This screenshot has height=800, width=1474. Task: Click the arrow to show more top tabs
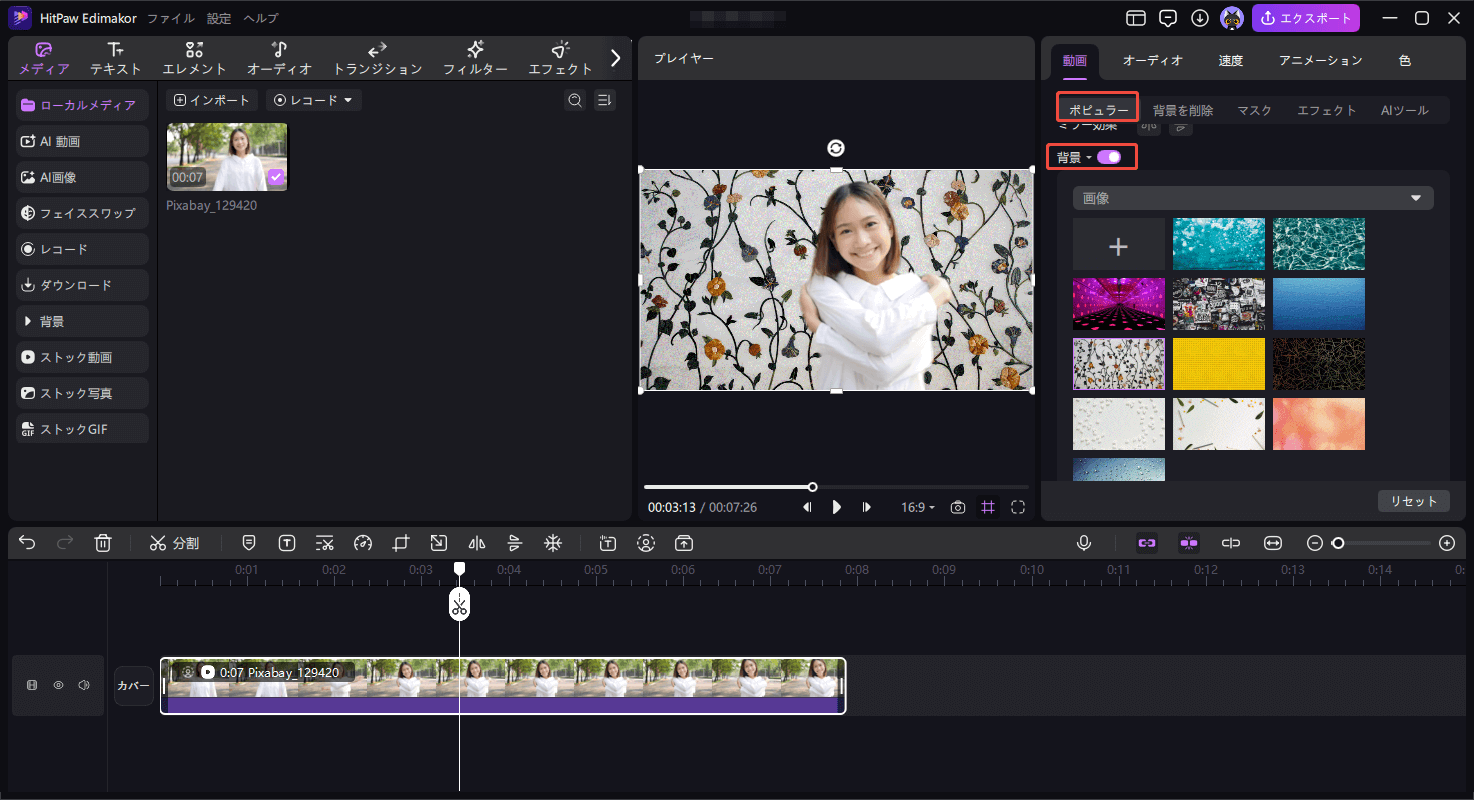coord(615,58)
